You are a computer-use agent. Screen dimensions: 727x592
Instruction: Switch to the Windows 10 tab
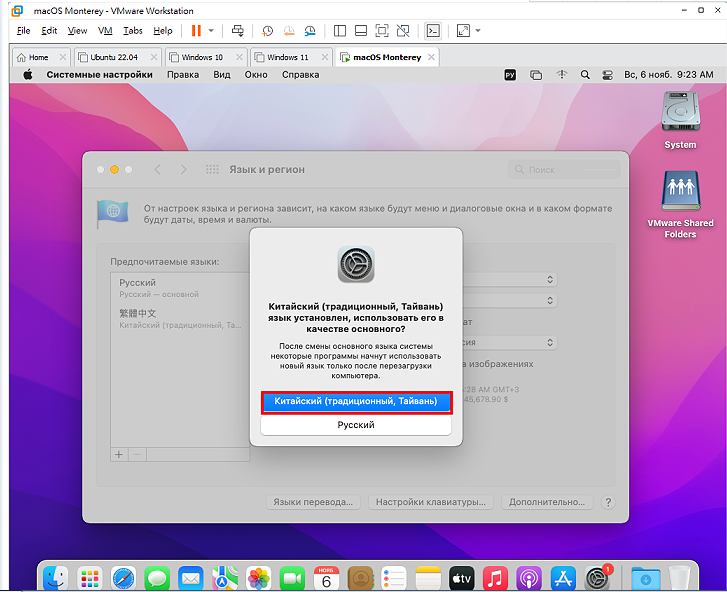click(x=202, y=57)
